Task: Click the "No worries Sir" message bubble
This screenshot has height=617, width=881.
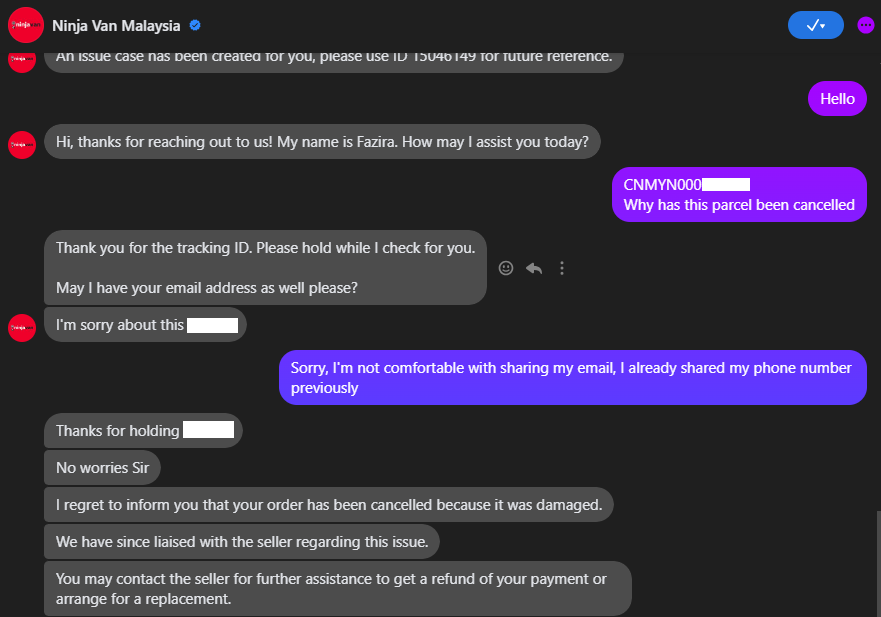Action: pos(102,468)
